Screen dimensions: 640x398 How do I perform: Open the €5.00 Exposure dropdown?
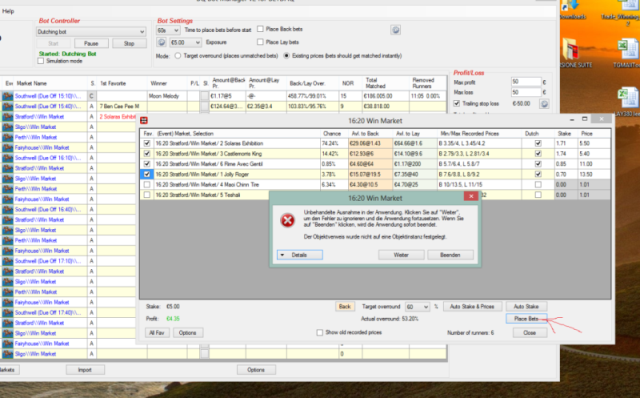pos(185,42)
